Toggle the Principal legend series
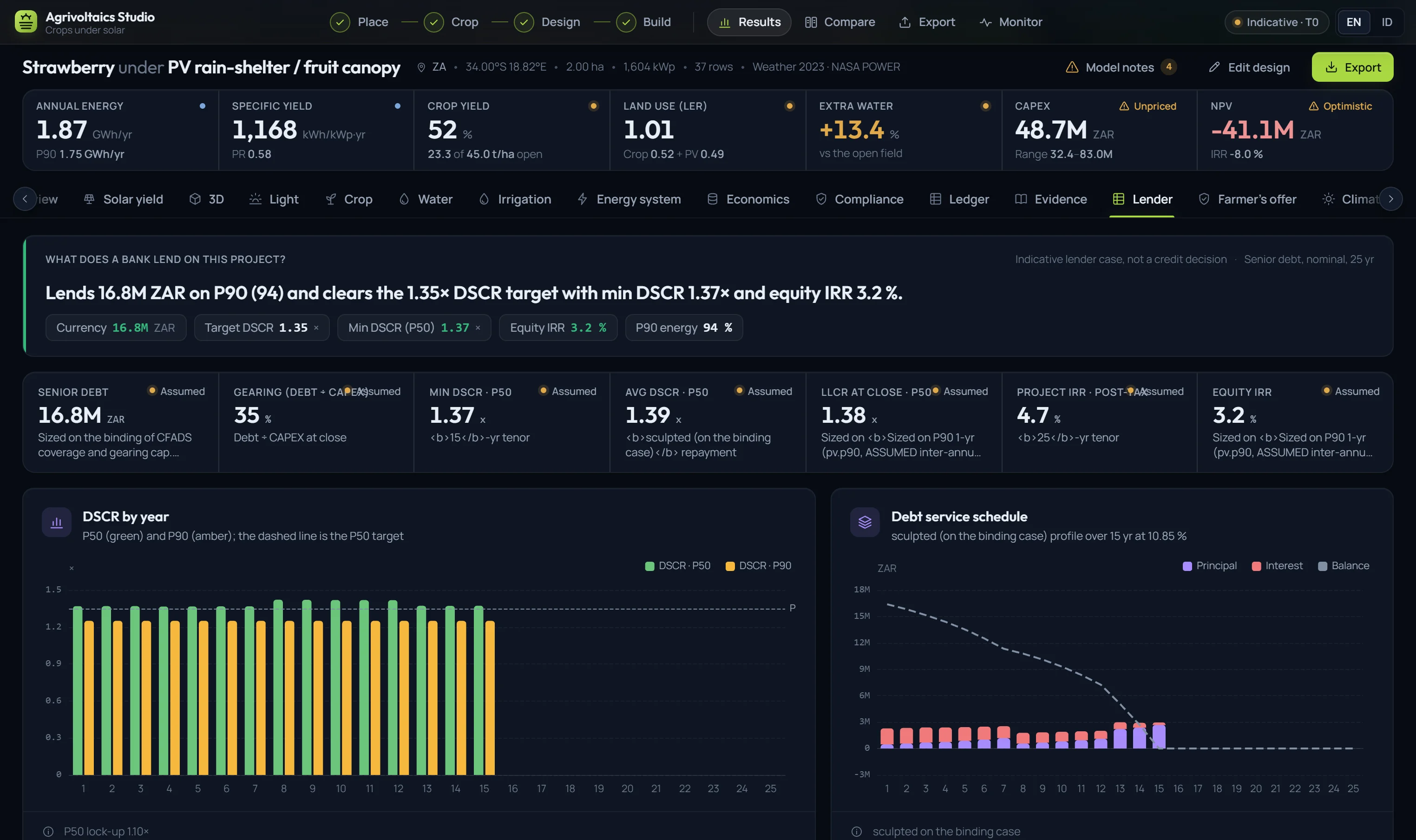1416x840 pixels. coord(1209,566)
